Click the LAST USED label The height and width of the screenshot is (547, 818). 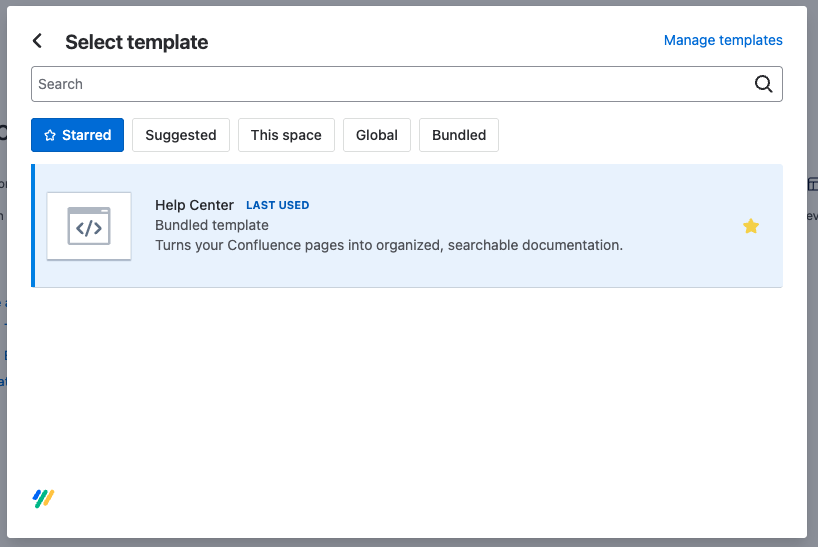click(278, 205)
